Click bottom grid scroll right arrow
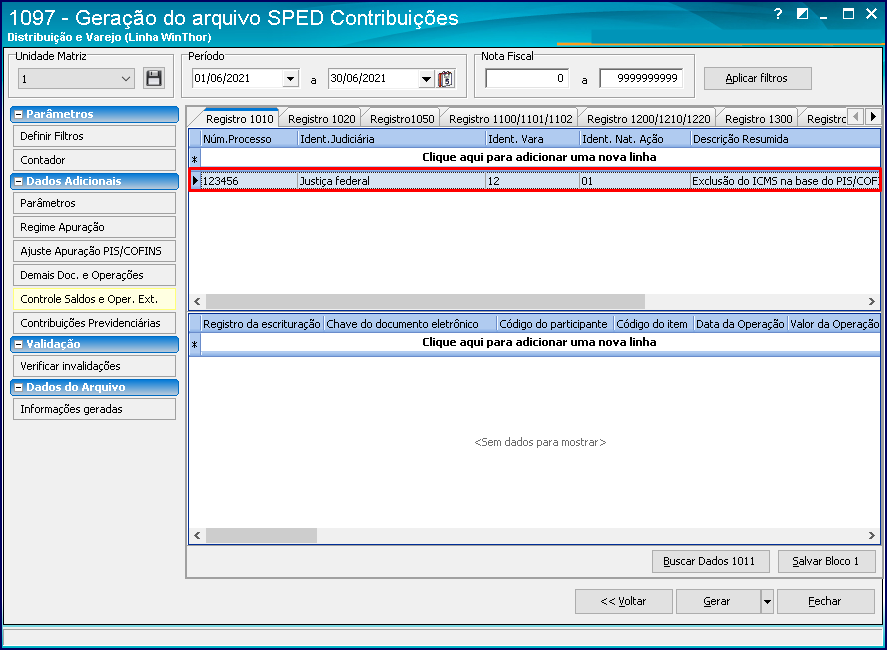Screen dimensions: 887x650 point(872,535)
